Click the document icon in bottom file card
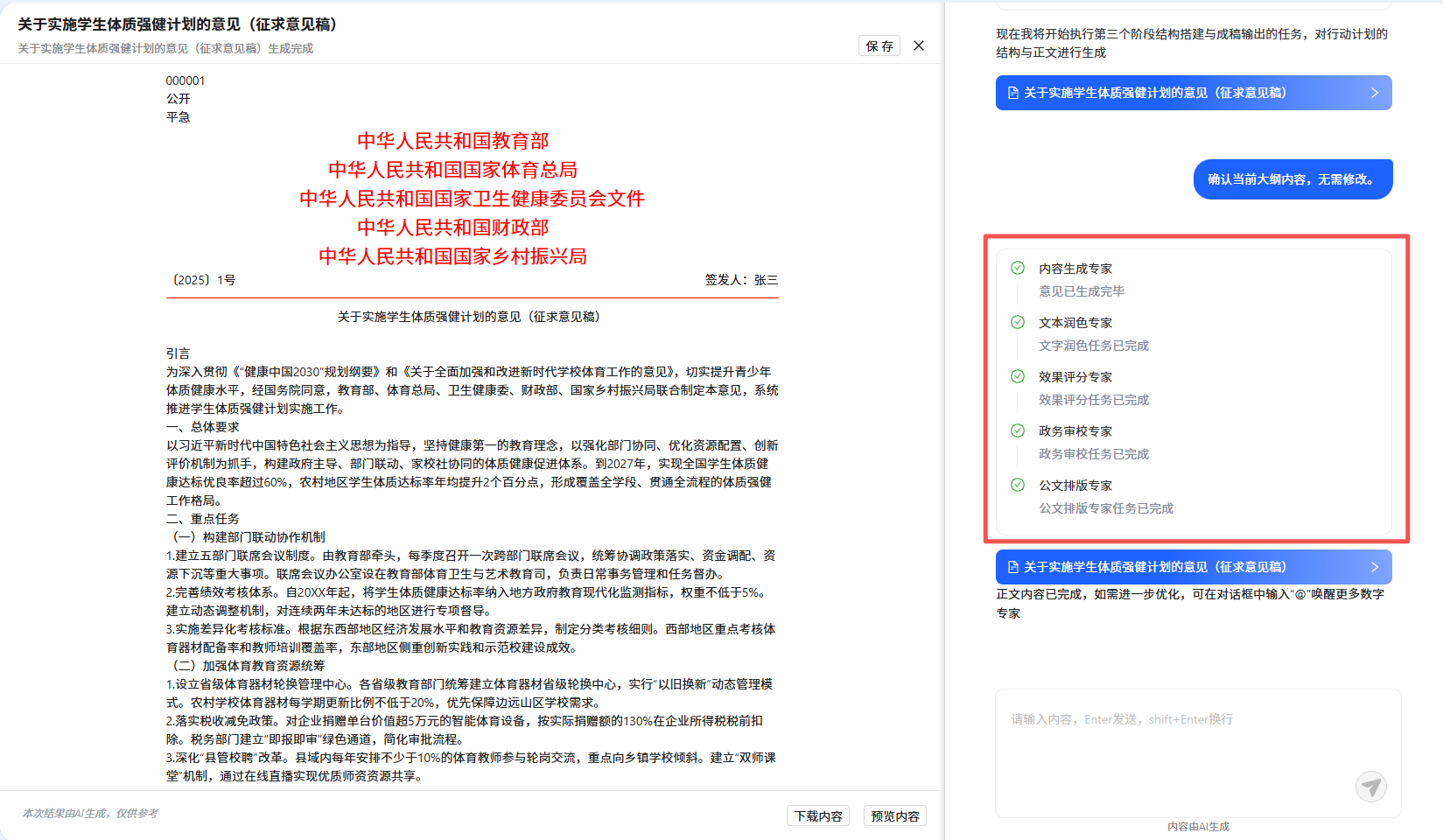 click(1013, 567)
